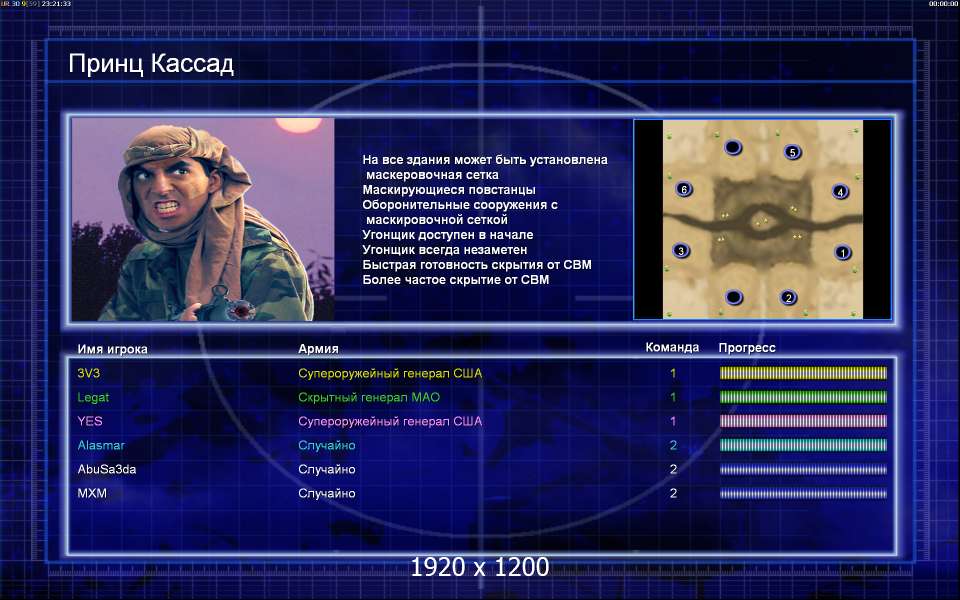Viewport: 960px width, 600px height.
Task: Click the timer at top right
Action: [x=943, y=4]
